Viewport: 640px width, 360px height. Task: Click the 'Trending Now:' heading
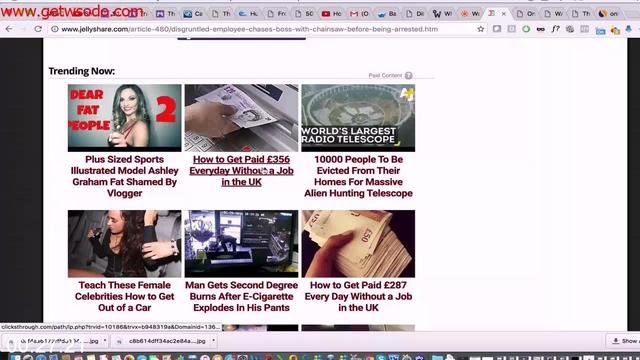pos(82,71)
